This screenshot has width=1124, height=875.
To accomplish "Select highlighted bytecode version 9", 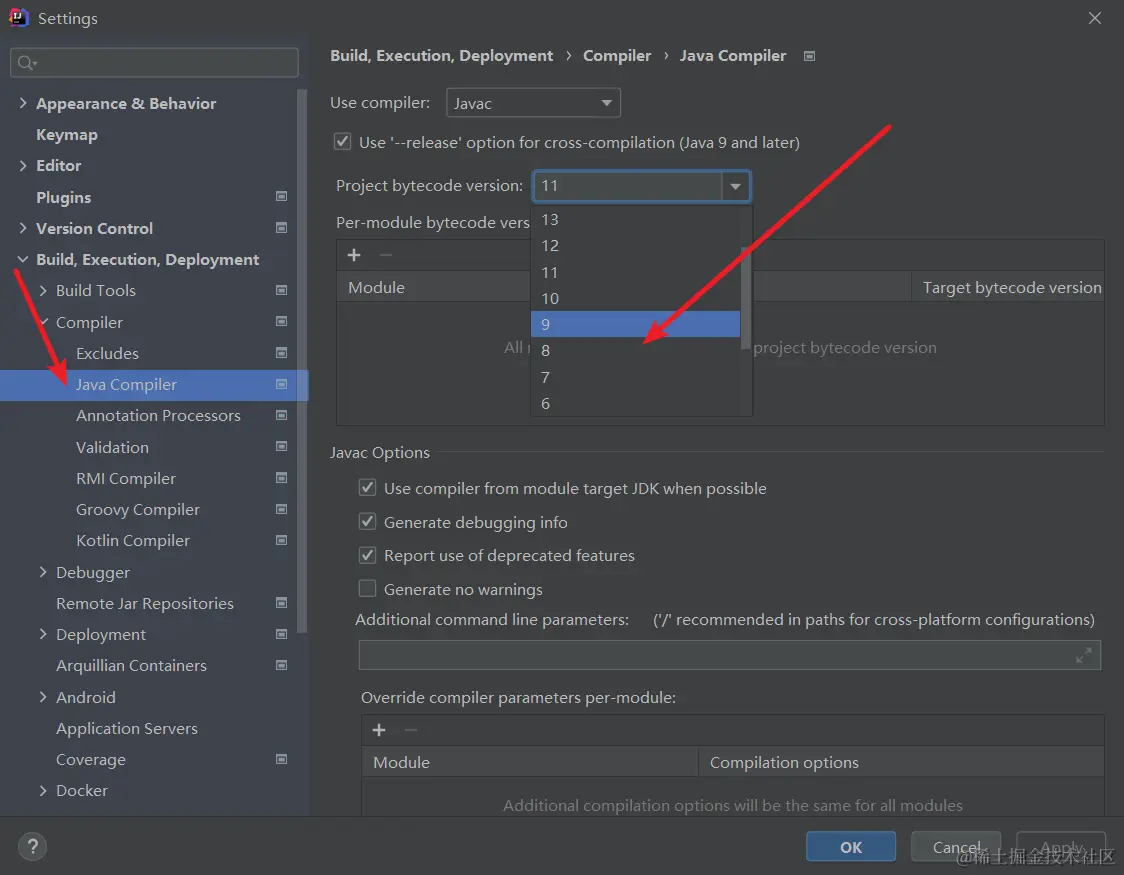I will (x=635, y=324).
